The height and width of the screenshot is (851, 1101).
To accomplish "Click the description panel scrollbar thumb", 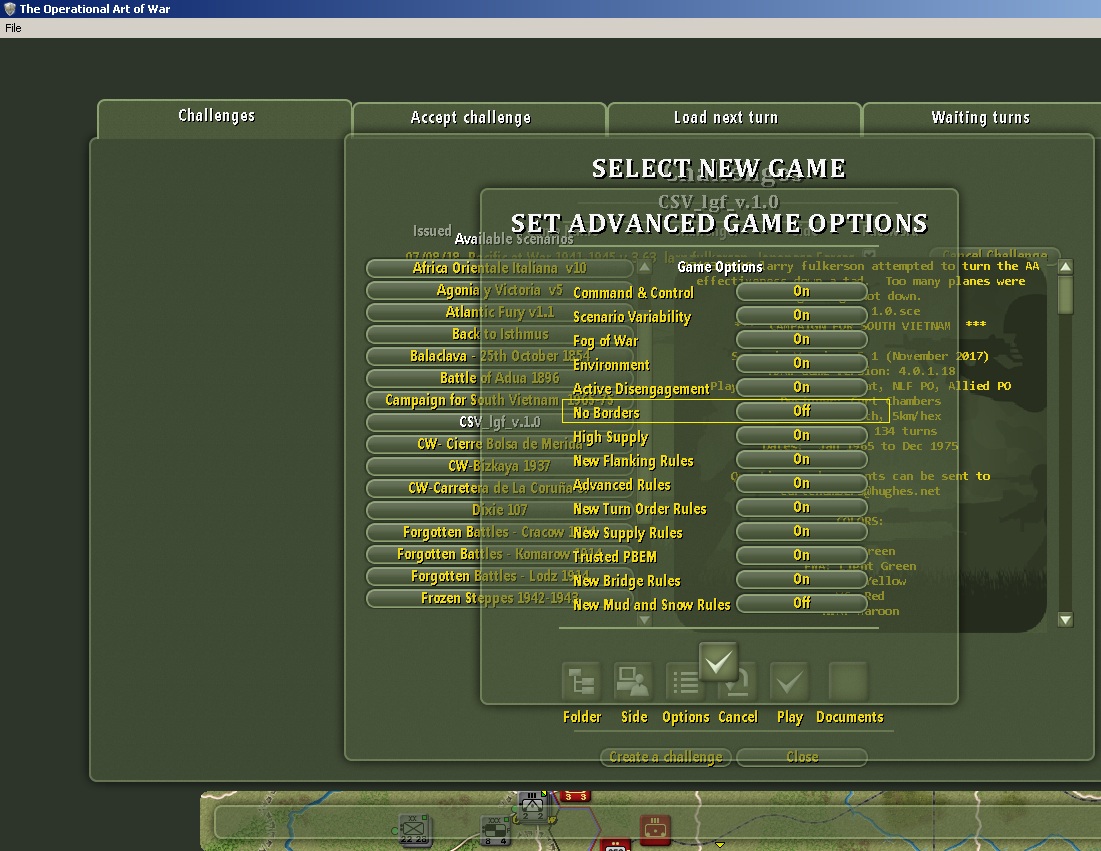I will (x=1065, y=295).
